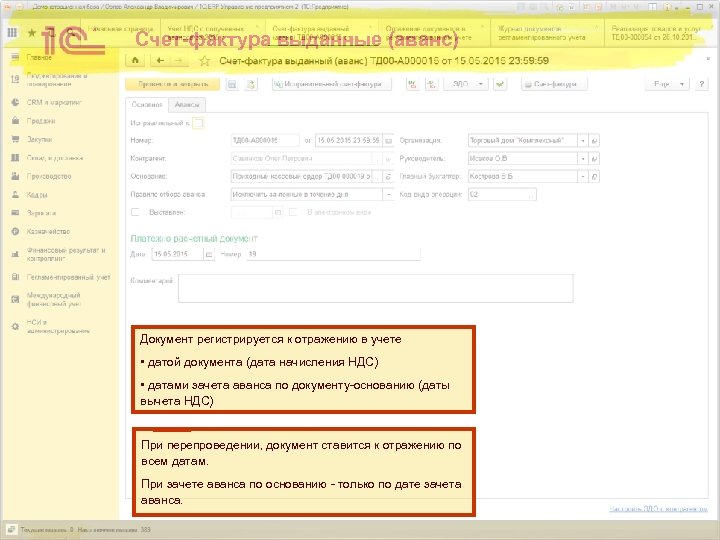Click the Комментарий text field
Screen dimensions: 720x540
tap(376, 288)
